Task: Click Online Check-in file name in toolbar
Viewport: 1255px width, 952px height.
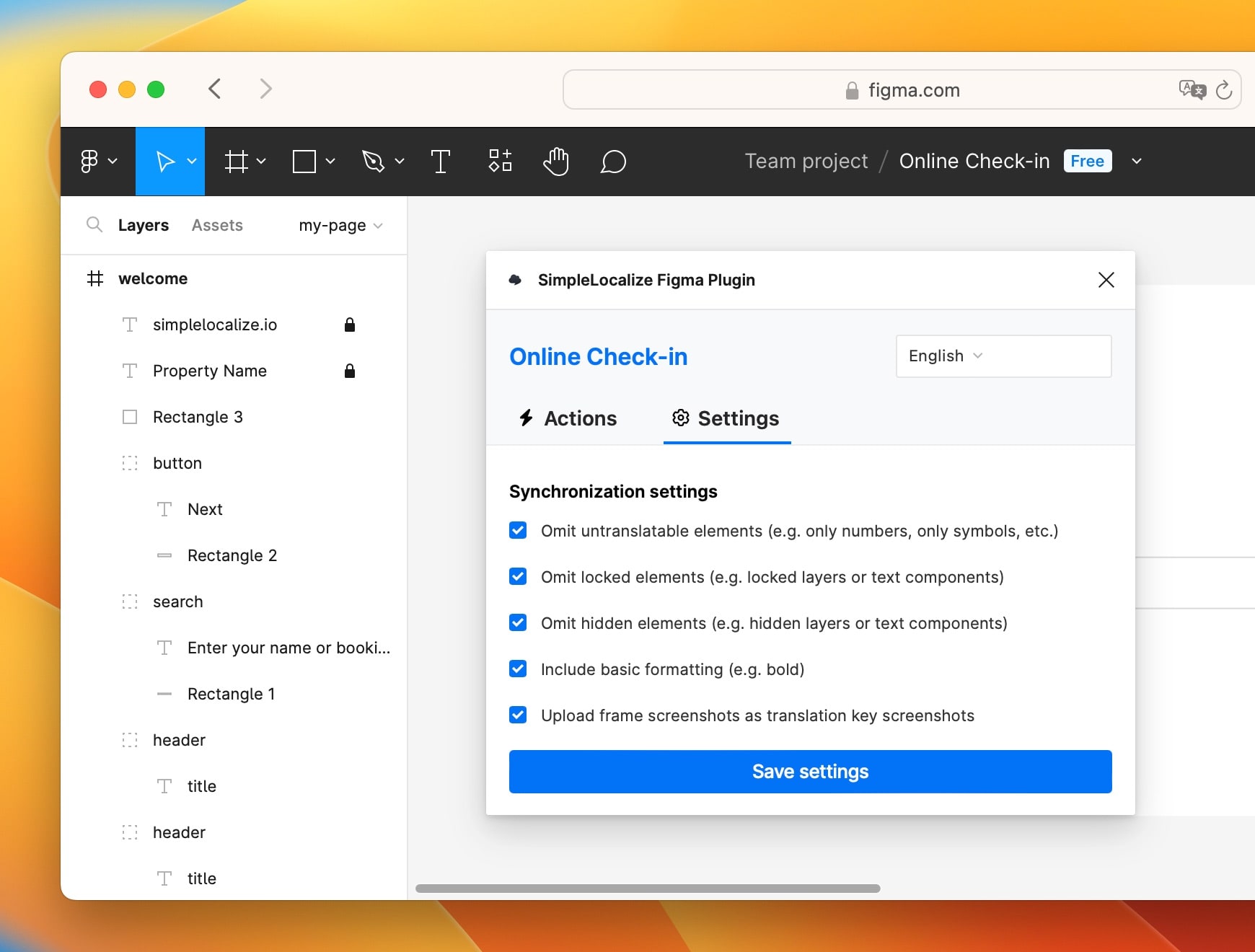Action: click(x=974, y=161)
